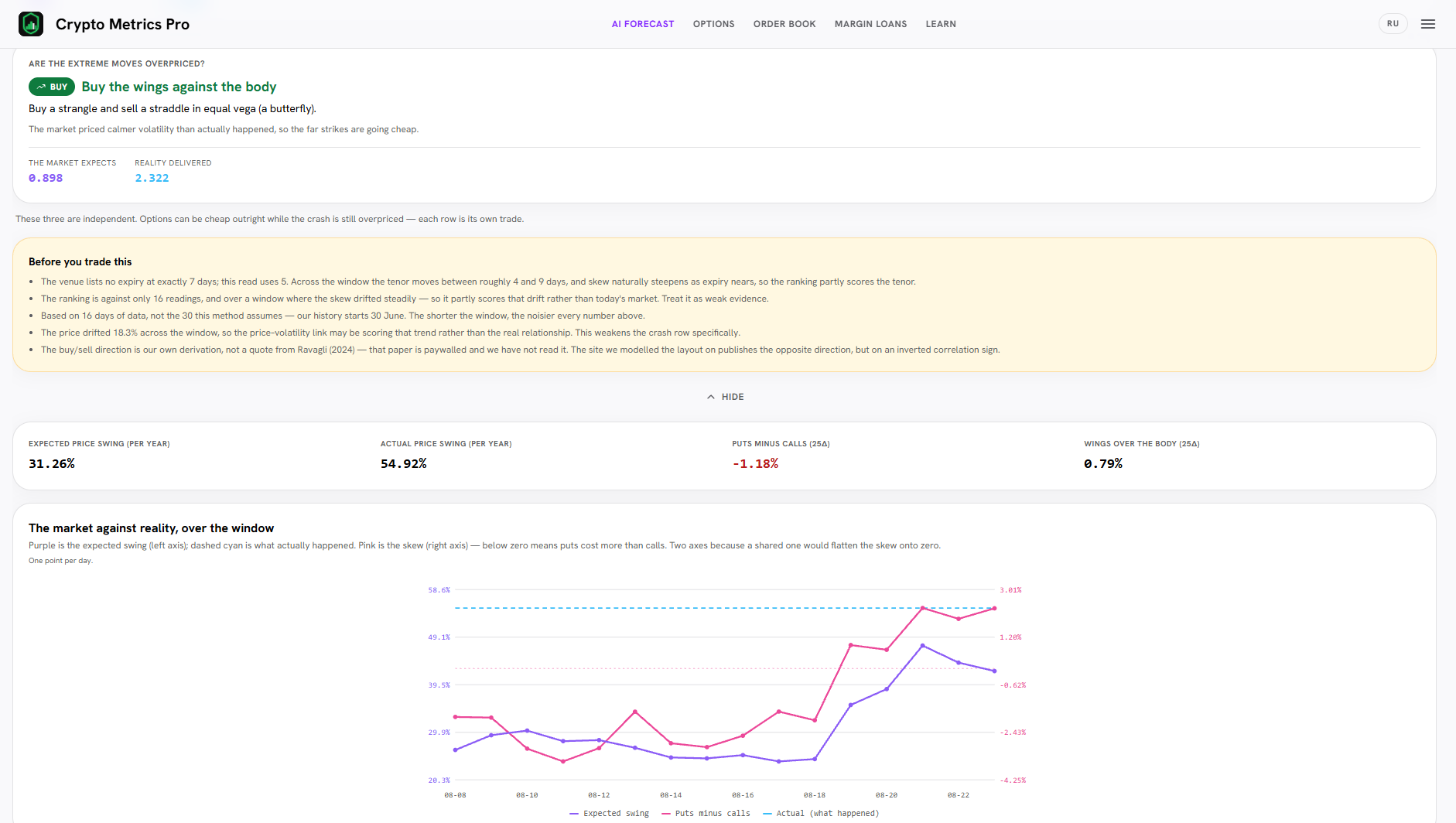
Task: Click the actual price swing value 54.92%
Action: point(404,463)
